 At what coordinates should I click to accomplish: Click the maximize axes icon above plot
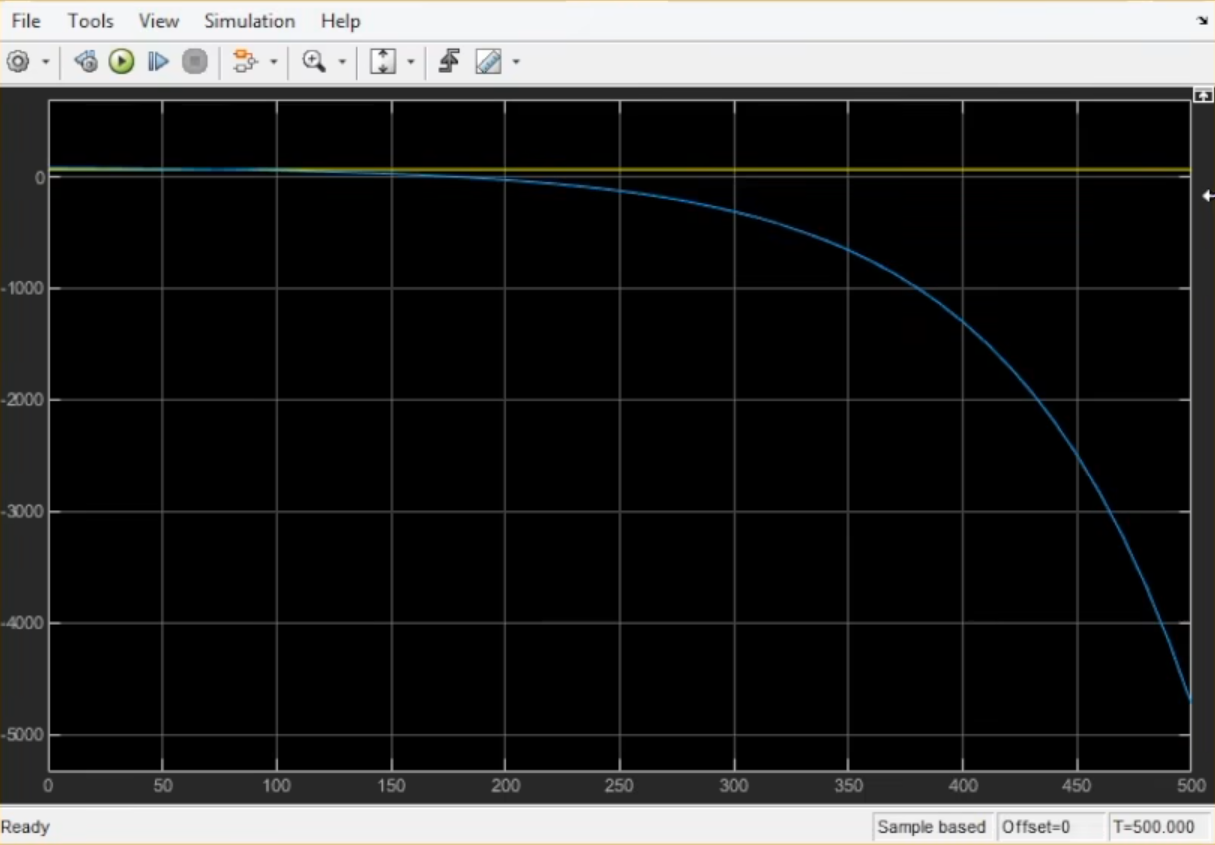click(1203, 95)
